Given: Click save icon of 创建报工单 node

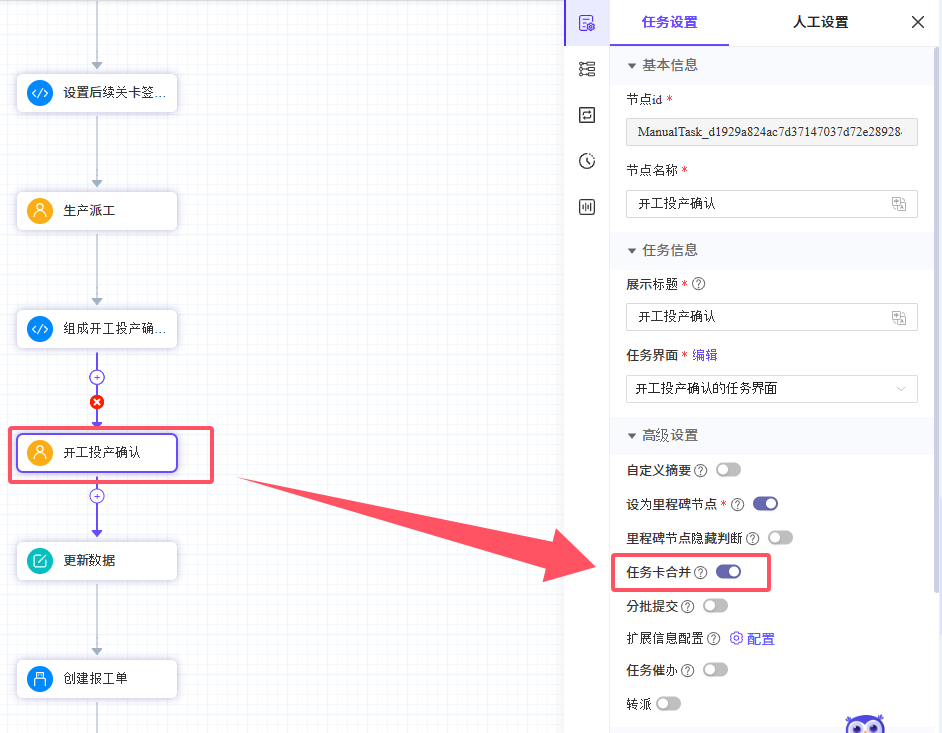Looking at the screenshot, I should [40, 679].
